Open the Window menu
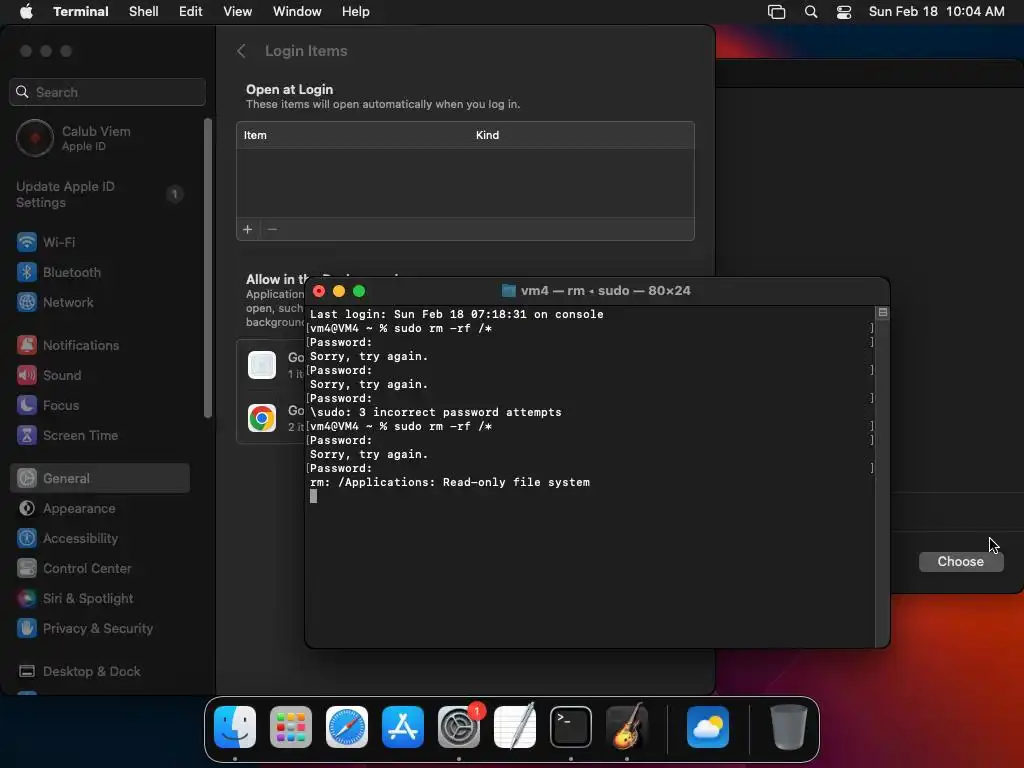This screenshot has height=768, width=1024. click(x=297, y=12)
